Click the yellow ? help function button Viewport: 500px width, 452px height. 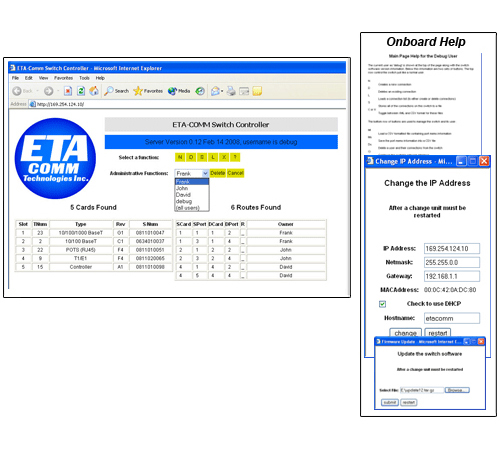(235, 157)
